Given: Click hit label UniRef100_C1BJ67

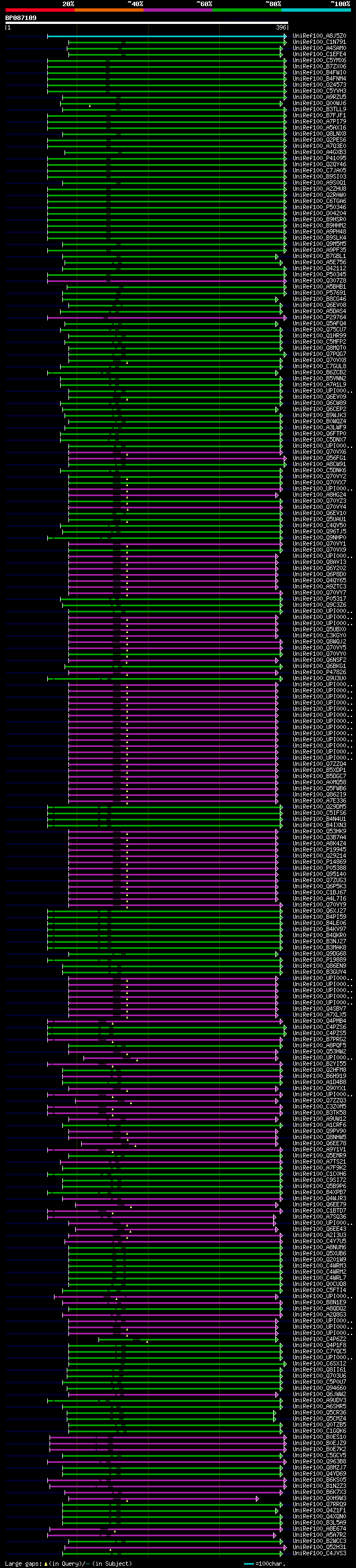Looking at the screenshot, I should pyautogui.click(x=319, y=892).
